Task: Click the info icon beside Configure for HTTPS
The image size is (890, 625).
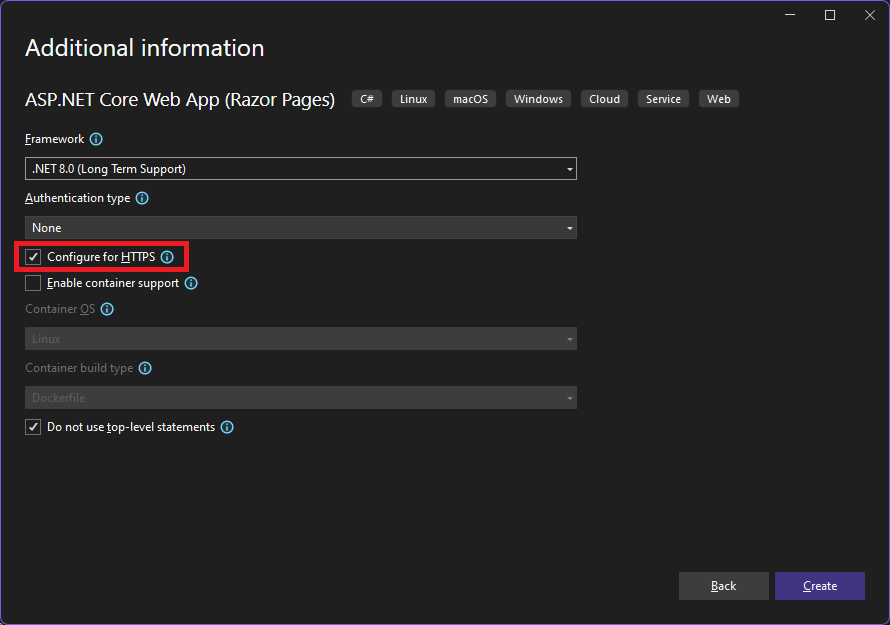Action: click(166, 257)
